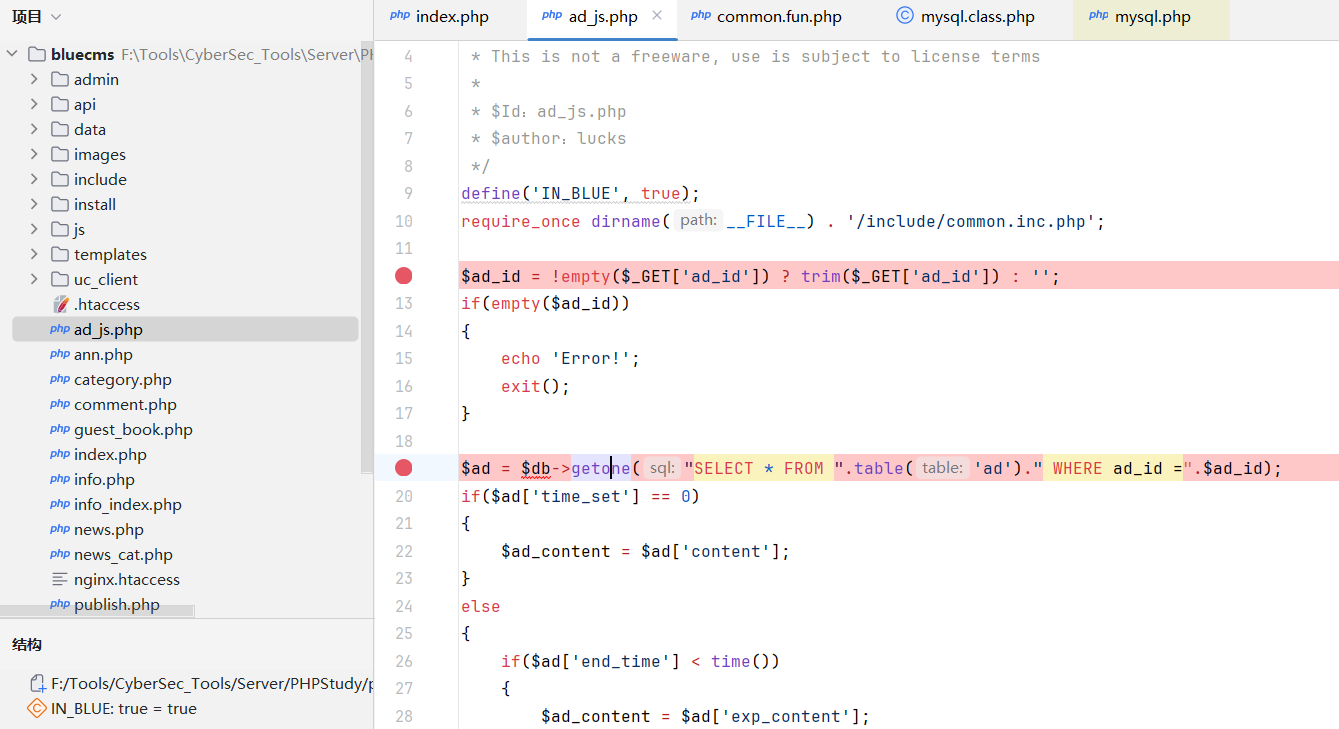Click the project tree horizontal scrollbar
The image size is (1339, 729).
[98, 612]
